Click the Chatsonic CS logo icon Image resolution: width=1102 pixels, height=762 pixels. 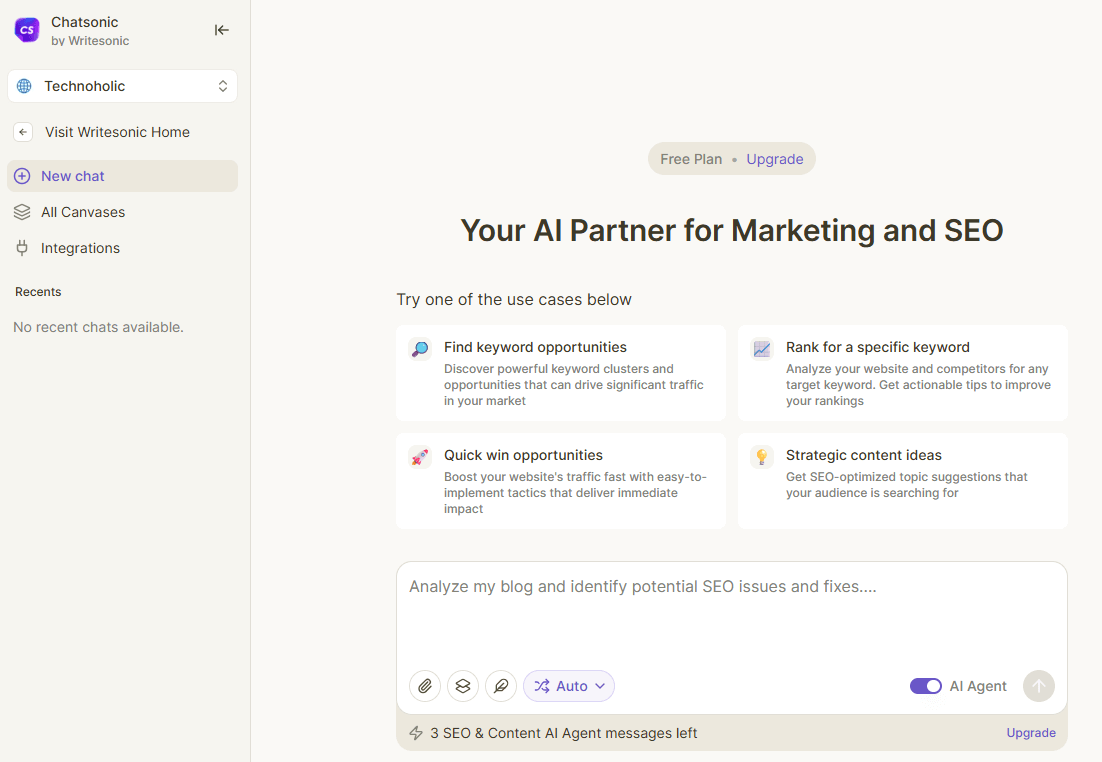pyautogui.click(x=27, y=30)
